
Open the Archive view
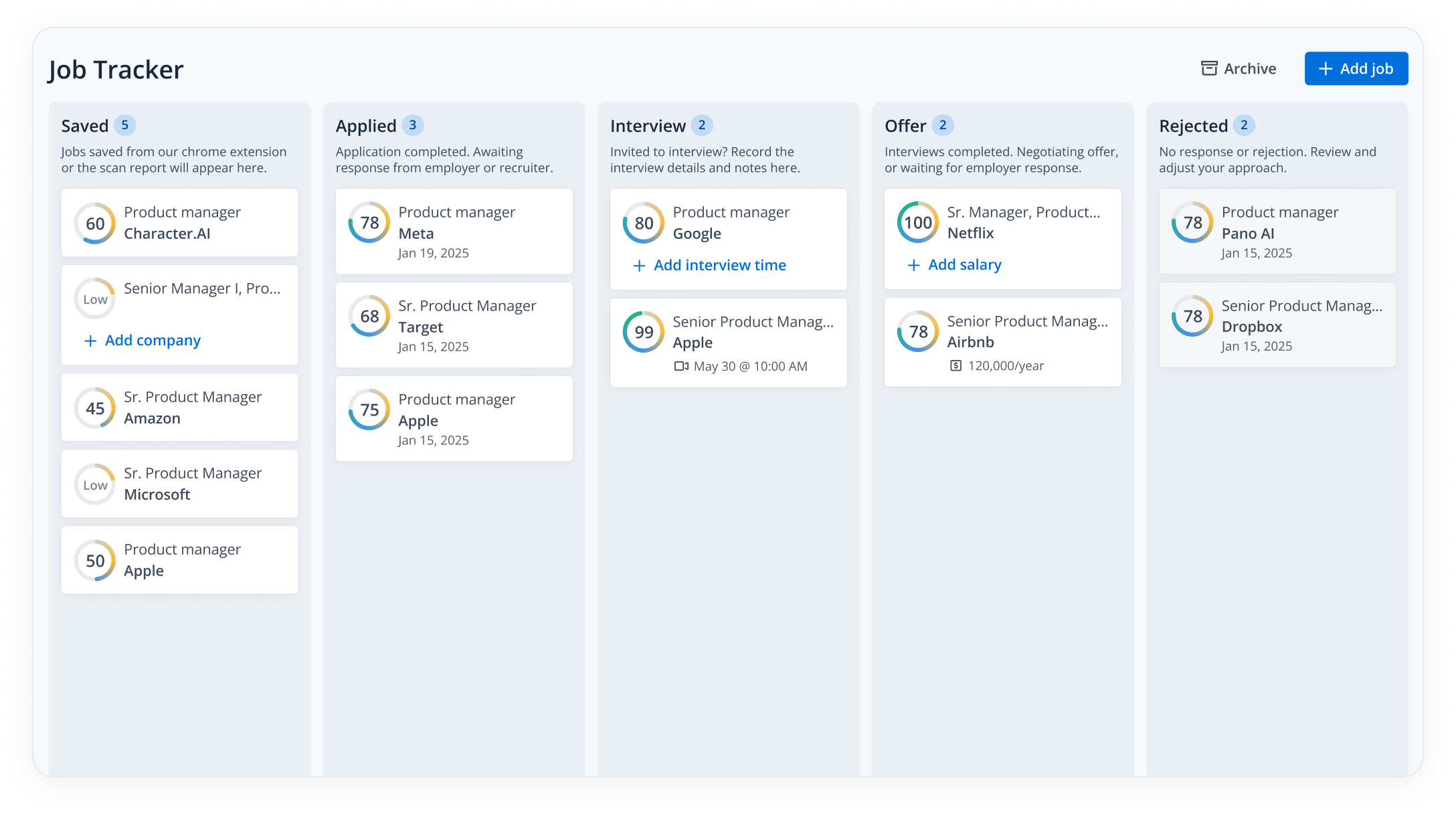1239,68
